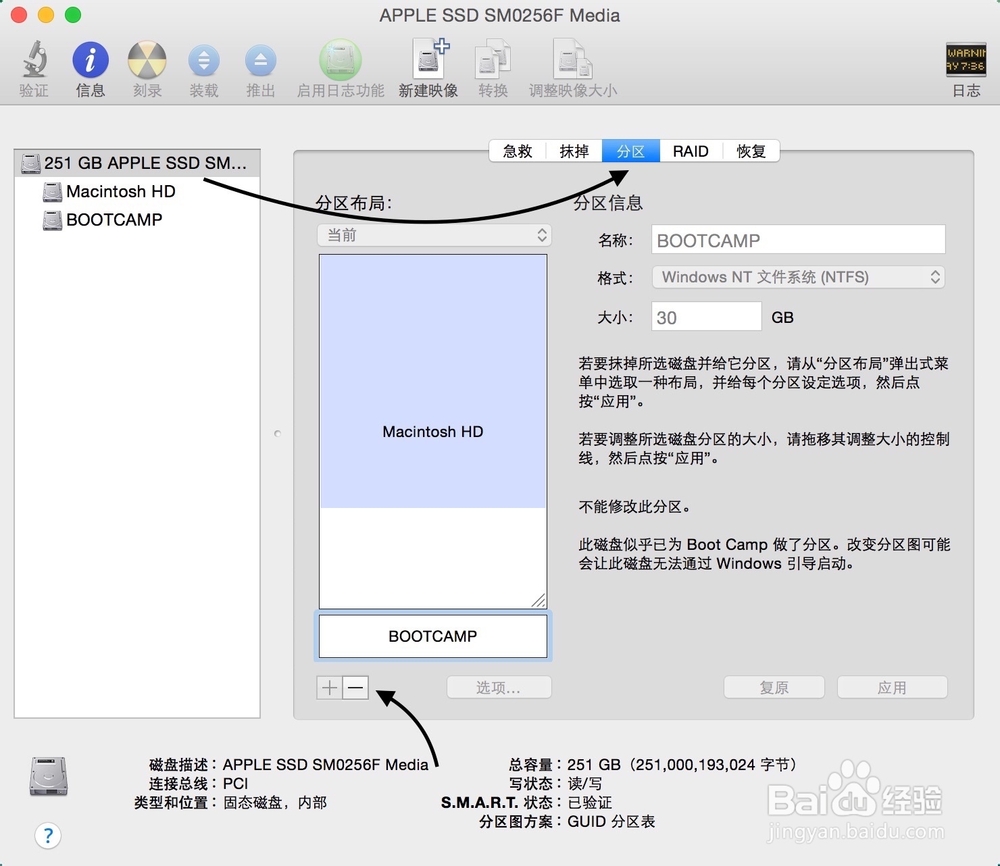Switch to the RAID tab
The image size is (1000, 866).
(690, 151)
